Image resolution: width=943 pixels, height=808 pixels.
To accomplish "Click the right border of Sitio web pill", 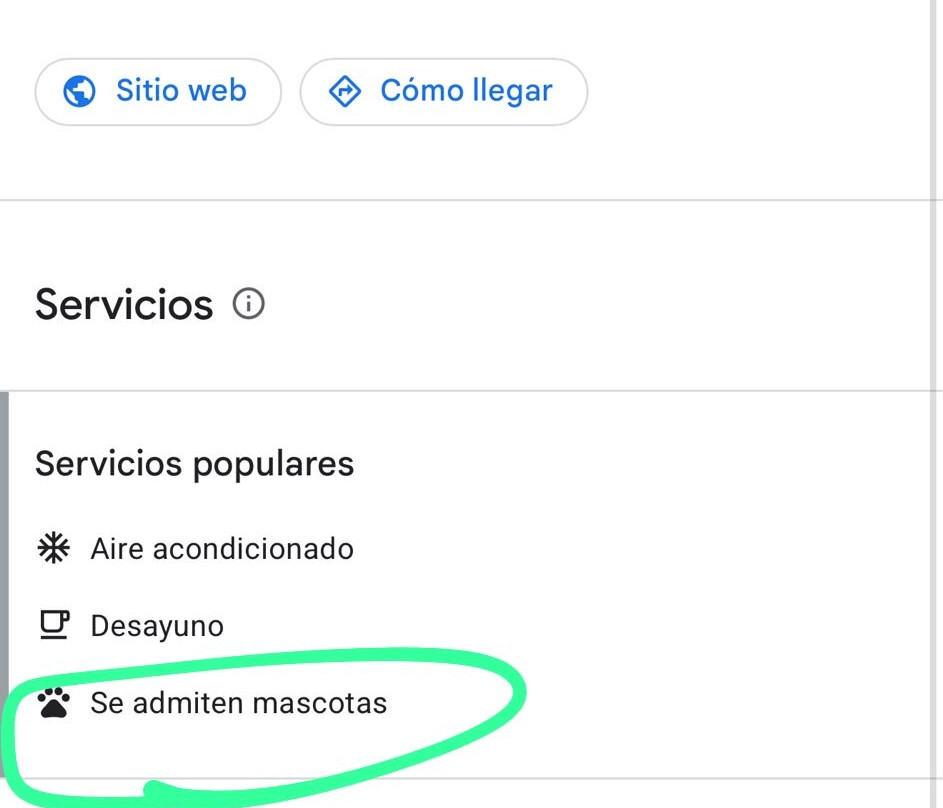I will click(x=280, y=92).
